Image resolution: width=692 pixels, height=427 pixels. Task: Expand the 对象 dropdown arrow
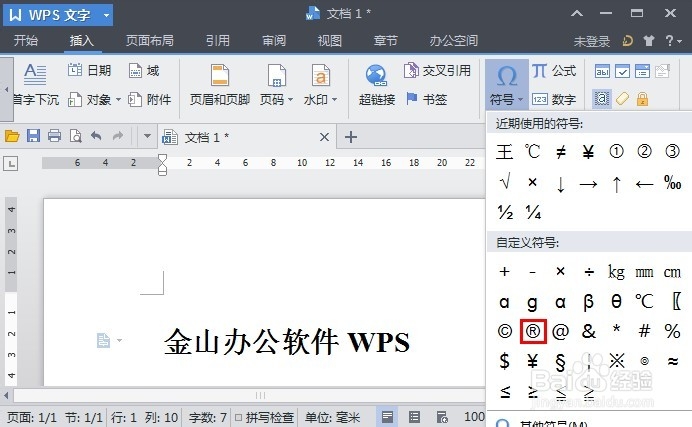tap(118, 100)
